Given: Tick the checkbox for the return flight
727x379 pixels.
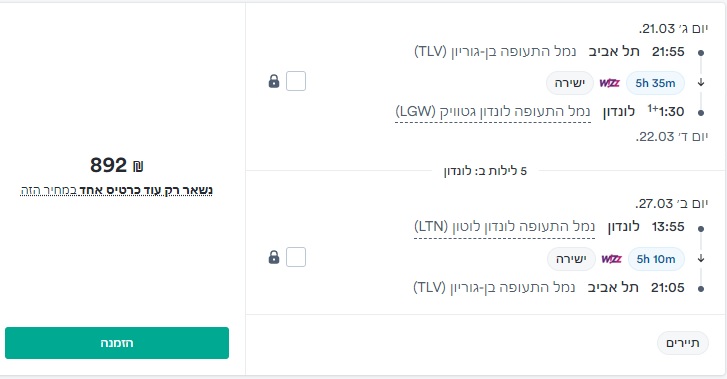Looking at the screenshot, I should tap(296, 257).
